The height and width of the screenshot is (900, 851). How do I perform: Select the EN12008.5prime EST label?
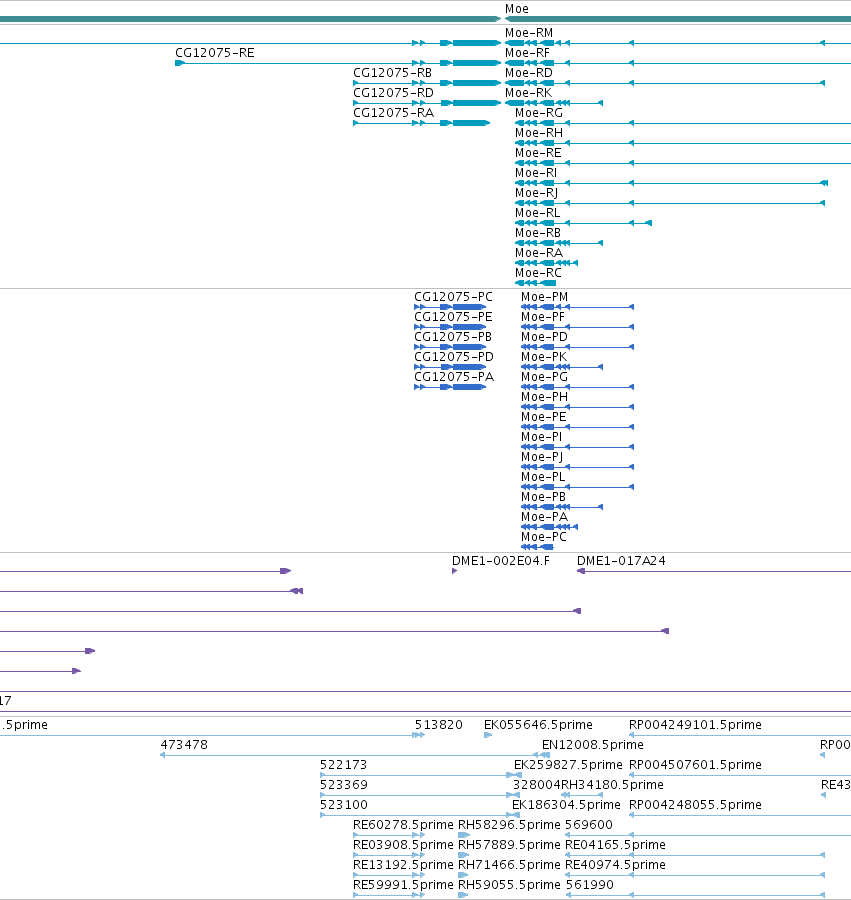click(x=593, y=746)
